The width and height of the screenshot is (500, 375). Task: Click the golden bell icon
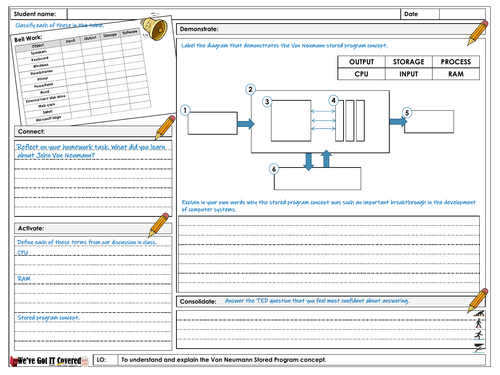pos(154,28)
